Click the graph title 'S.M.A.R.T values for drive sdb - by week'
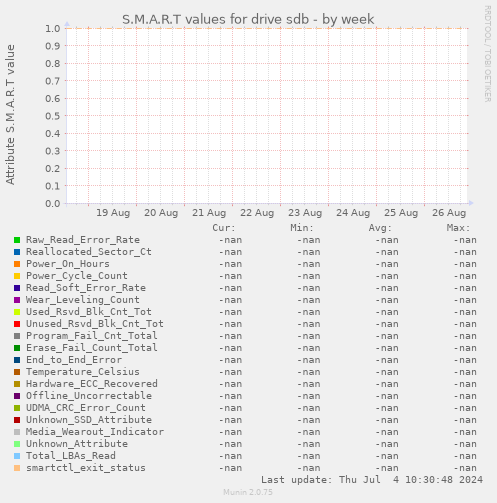This screenshot has width=497, height=503. (x=248, y=20)
